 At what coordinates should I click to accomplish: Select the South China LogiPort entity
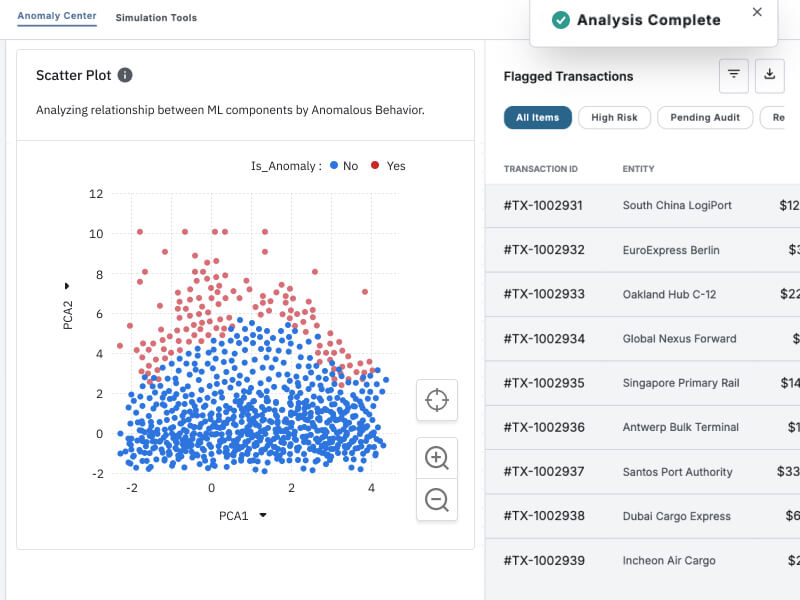pyautogui.click(x=677, y=206)
